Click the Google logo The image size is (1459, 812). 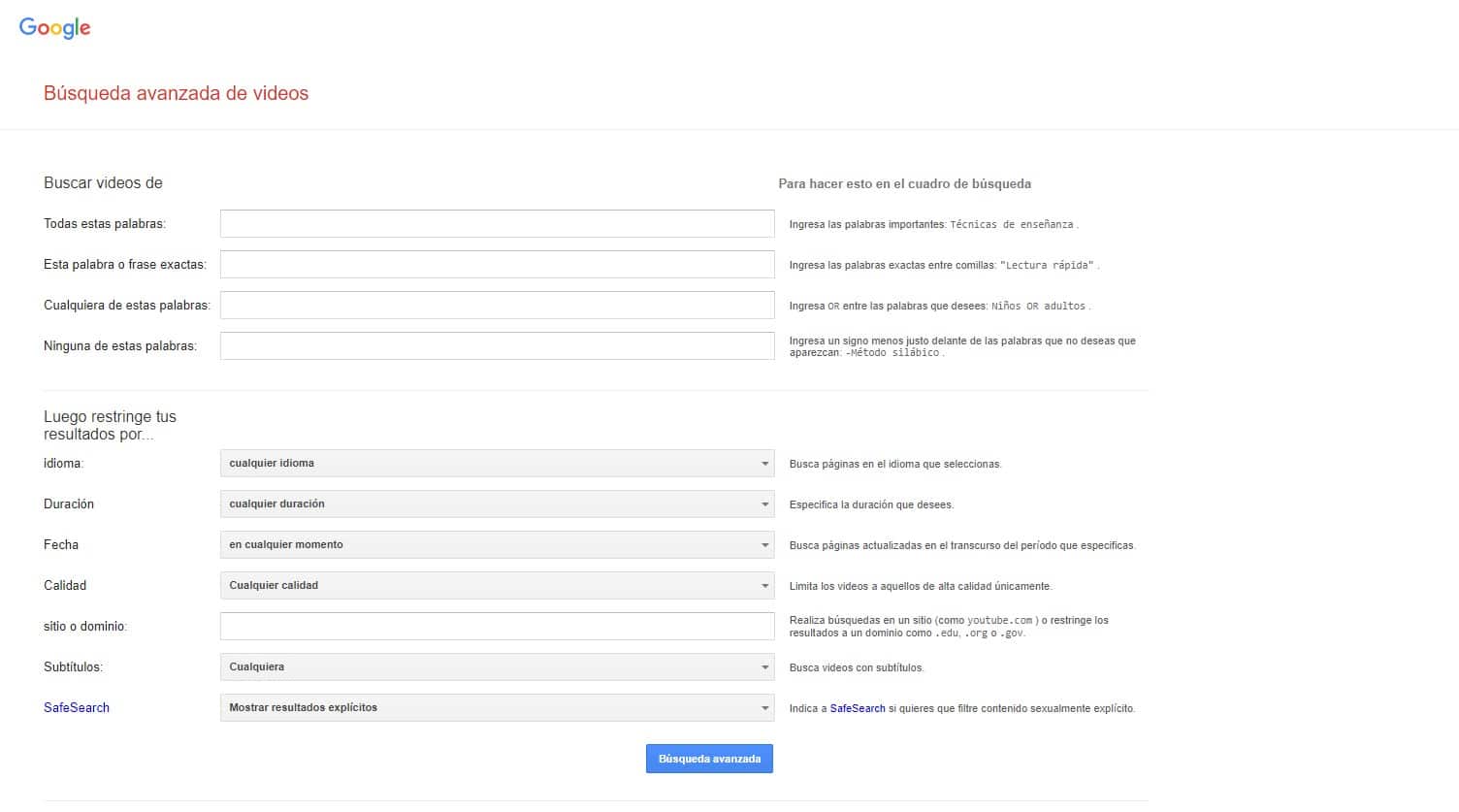(54, 27)
